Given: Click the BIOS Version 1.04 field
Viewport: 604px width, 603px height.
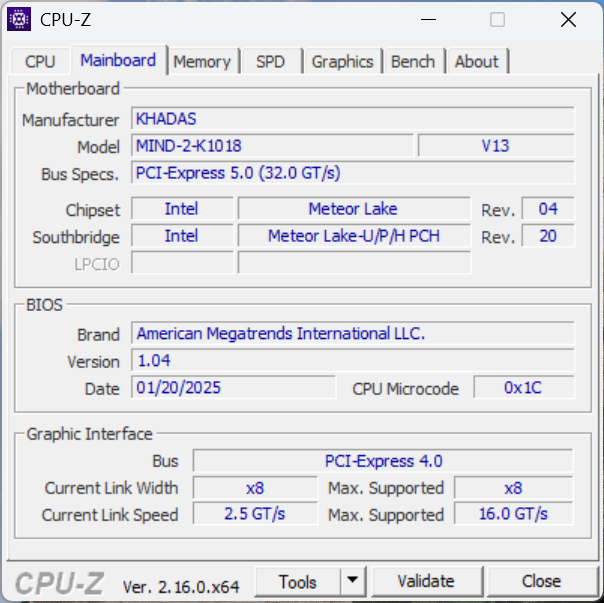Looking at the screenshot, I should point(352,360).
